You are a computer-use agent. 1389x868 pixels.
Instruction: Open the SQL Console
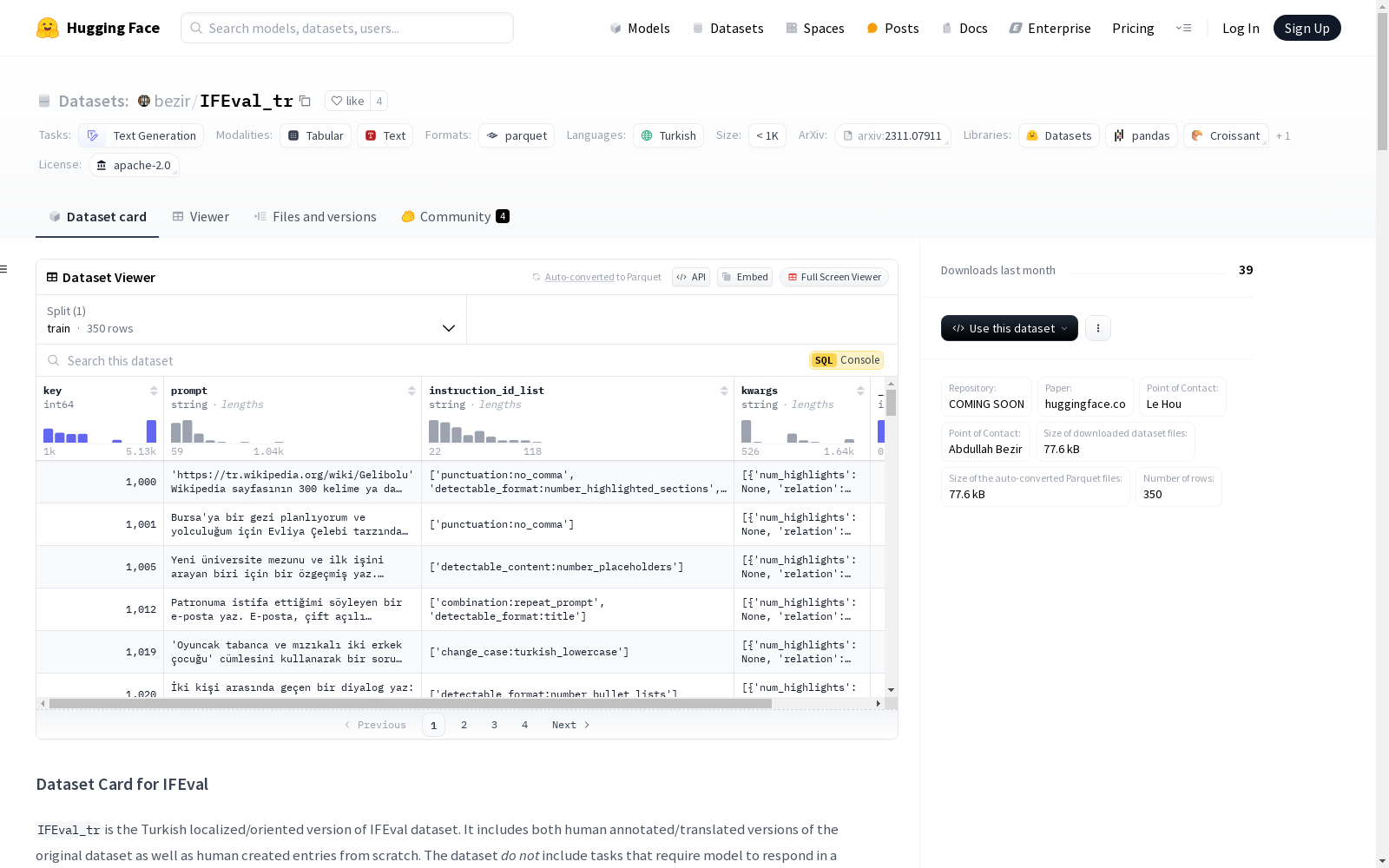846,360
